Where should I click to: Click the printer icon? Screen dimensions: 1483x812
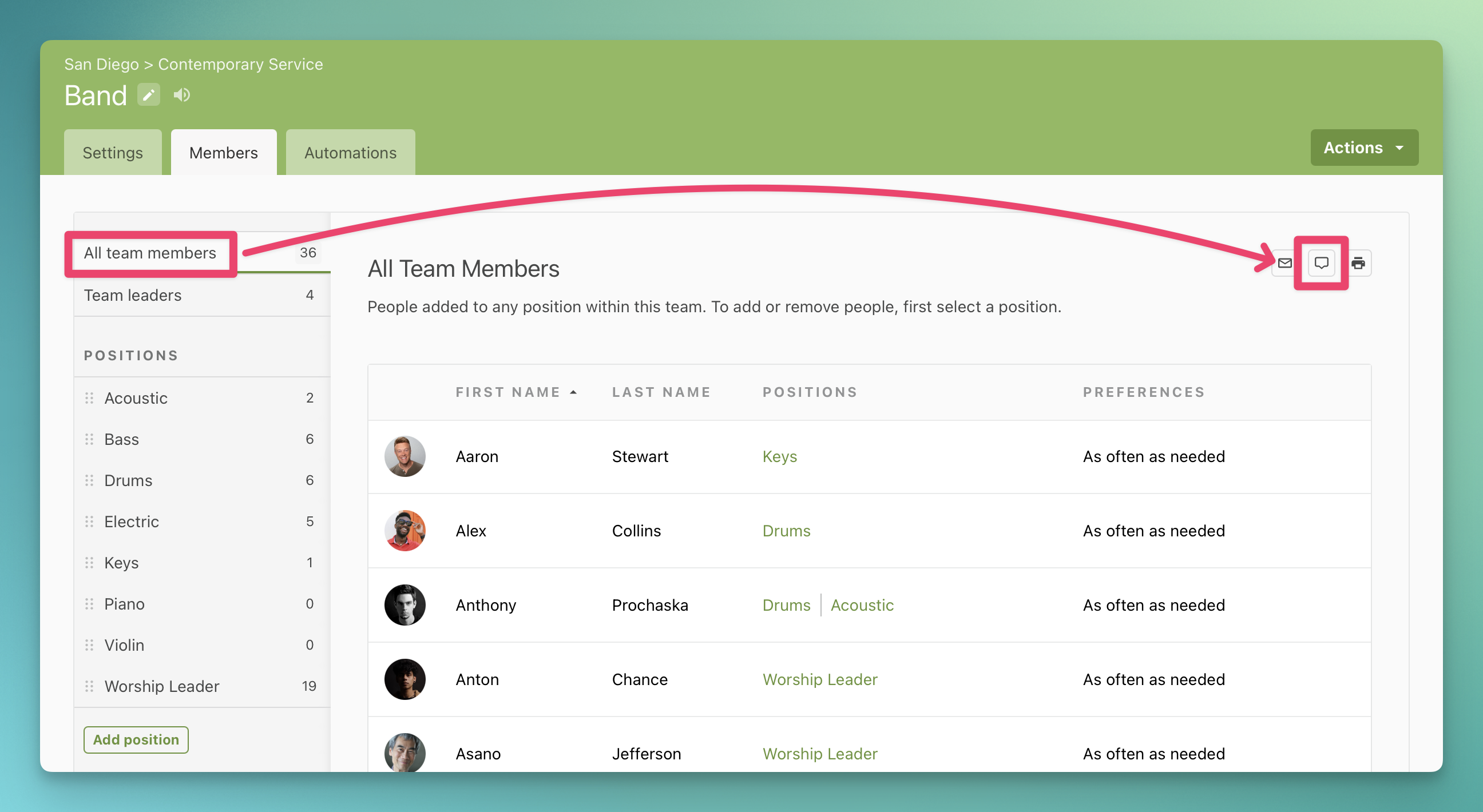(1358, 264)
